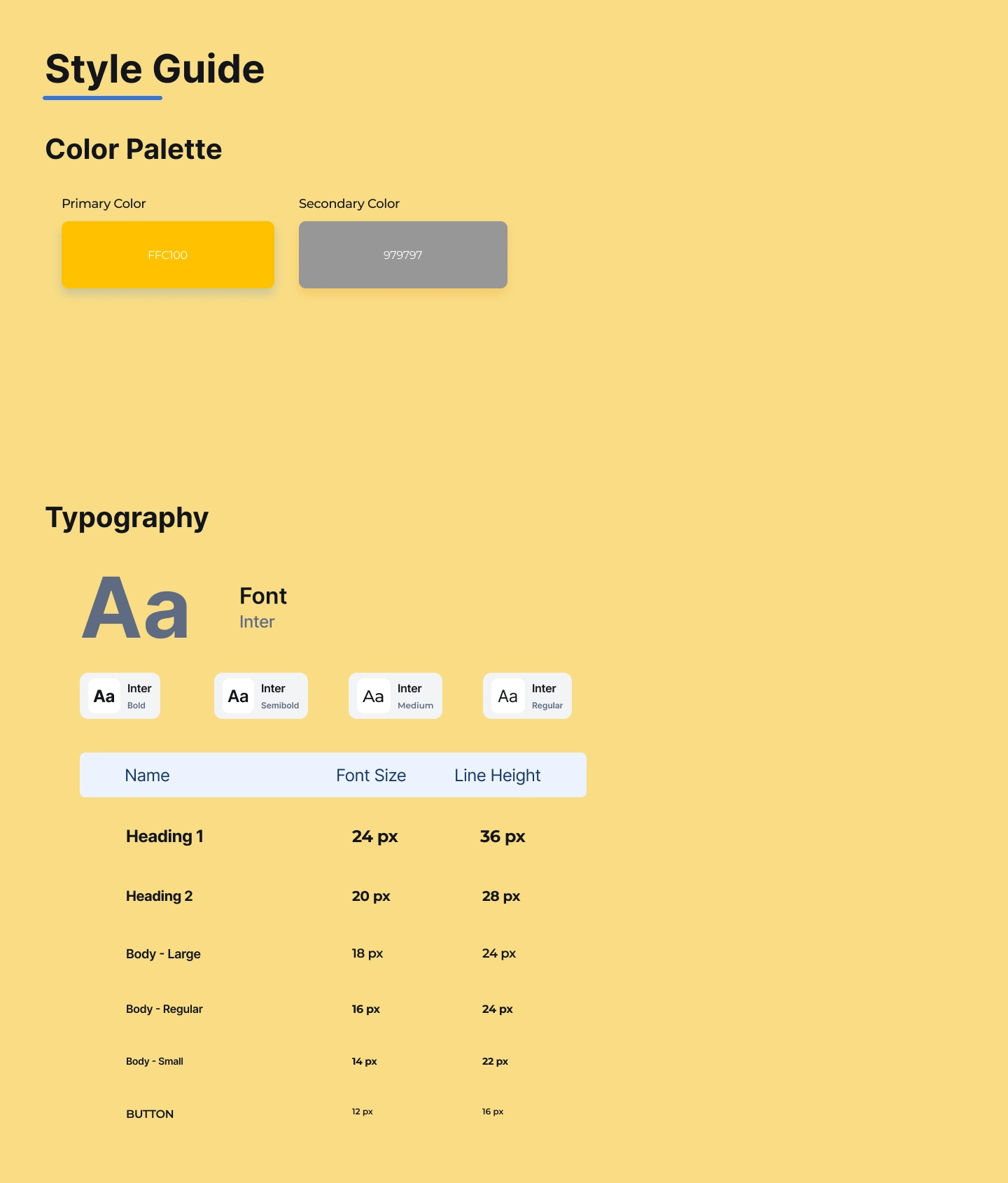This screenshot has width=1008, height=1183.
Task: Select the Heading 1 row name
Action: pos(164,836)
